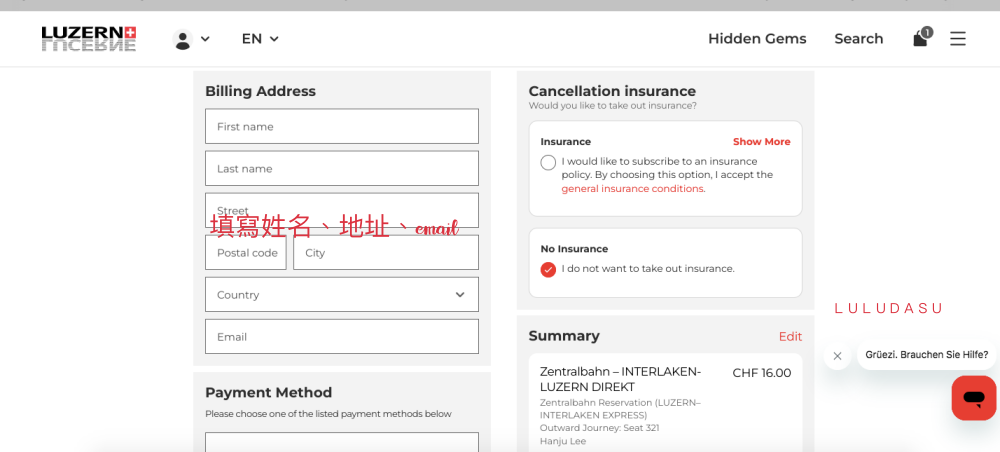Image resolution: width=1000 pixels, height=452 pixels.
Task: Click the Outward Journey: Seat 321 text
Action: point(599,428)
